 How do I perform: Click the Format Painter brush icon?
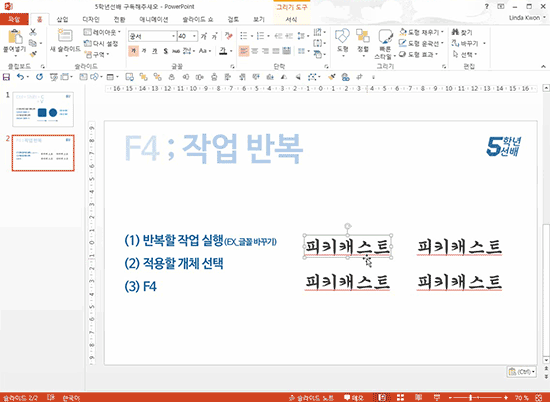click(33, 54)
